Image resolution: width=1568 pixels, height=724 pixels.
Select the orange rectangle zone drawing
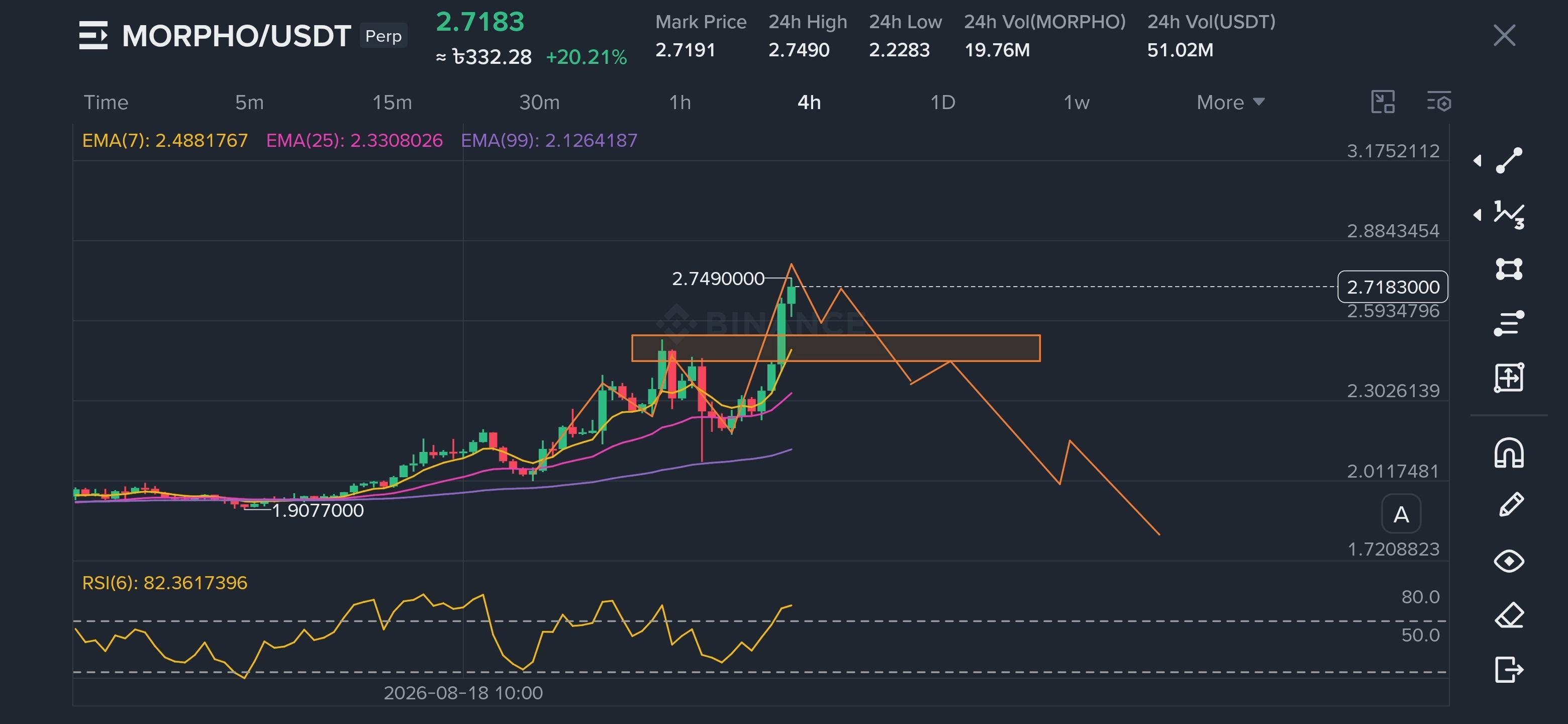coord(836,348)
